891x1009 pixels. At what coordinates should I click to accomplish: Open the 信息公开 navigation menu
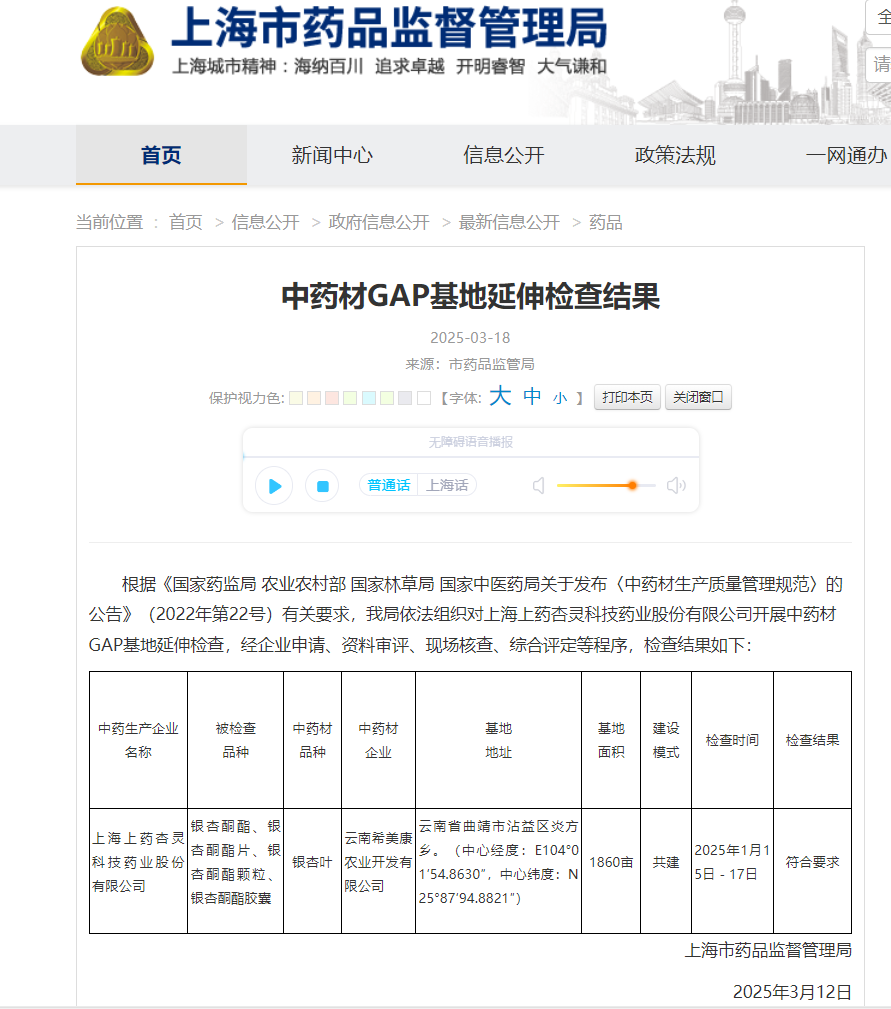503,155
